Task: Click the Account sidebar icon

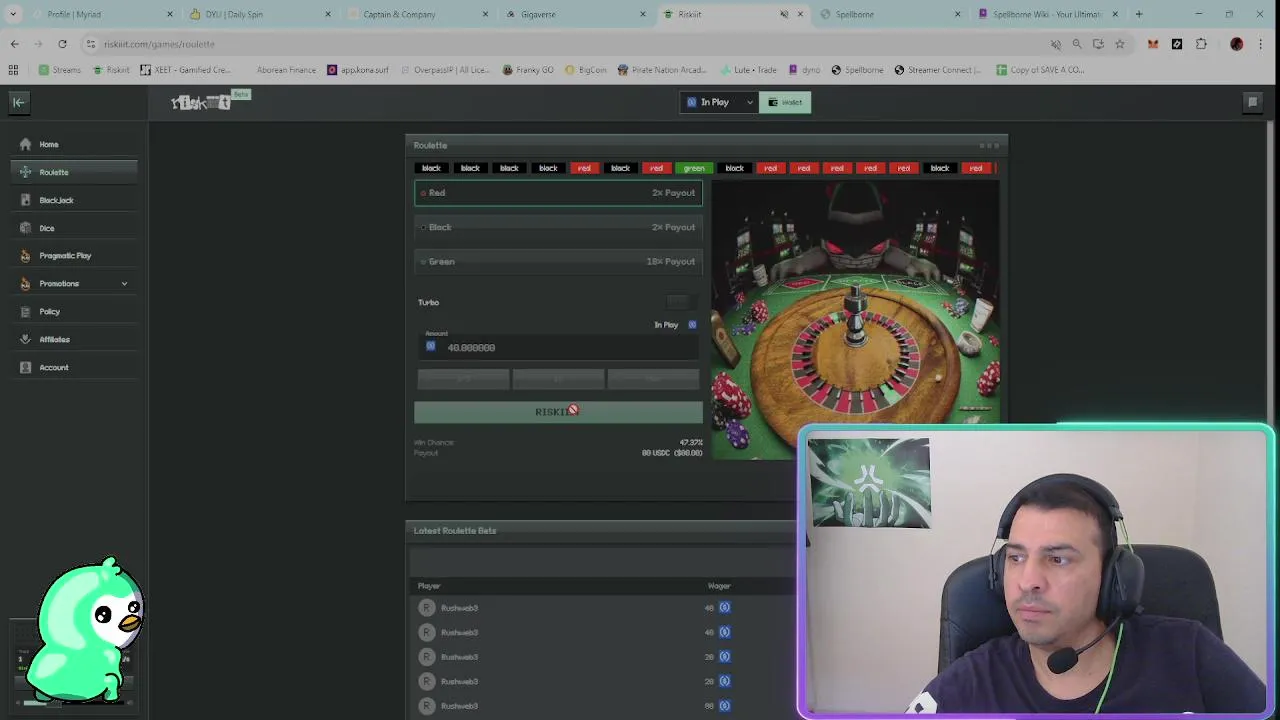Action: pos(26,367)
